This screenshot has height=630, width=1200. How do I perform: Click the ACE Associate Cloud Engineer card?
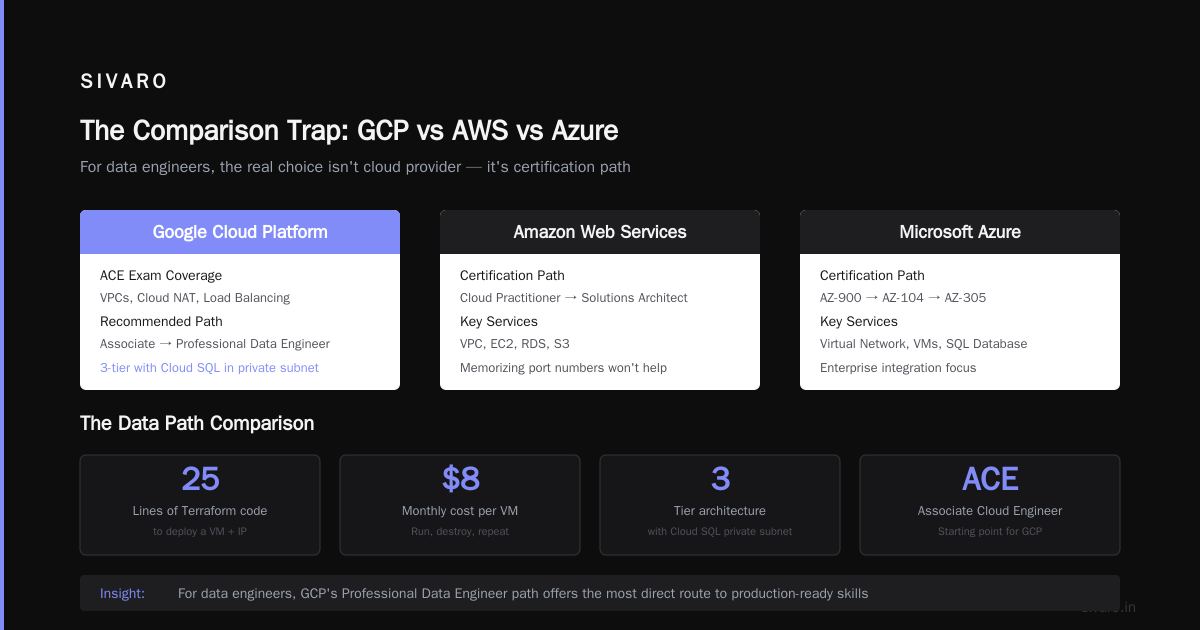(x=990, y=505)
